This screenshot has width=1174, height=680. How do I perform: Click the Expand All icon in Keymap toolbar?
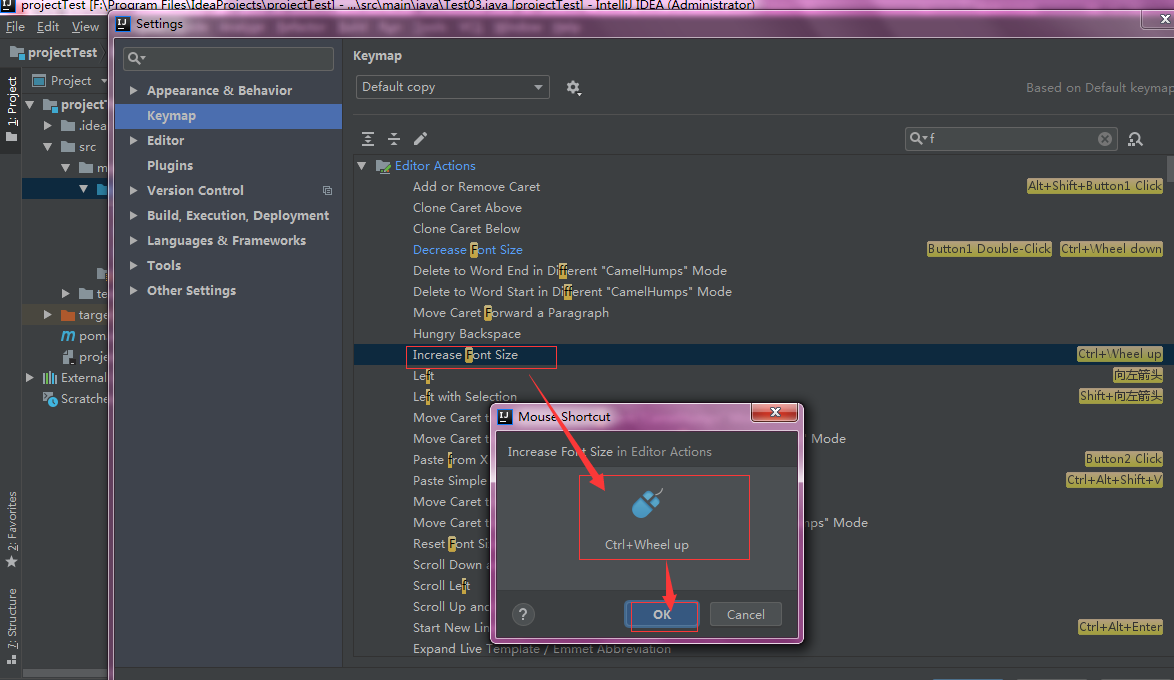(368, 139)
